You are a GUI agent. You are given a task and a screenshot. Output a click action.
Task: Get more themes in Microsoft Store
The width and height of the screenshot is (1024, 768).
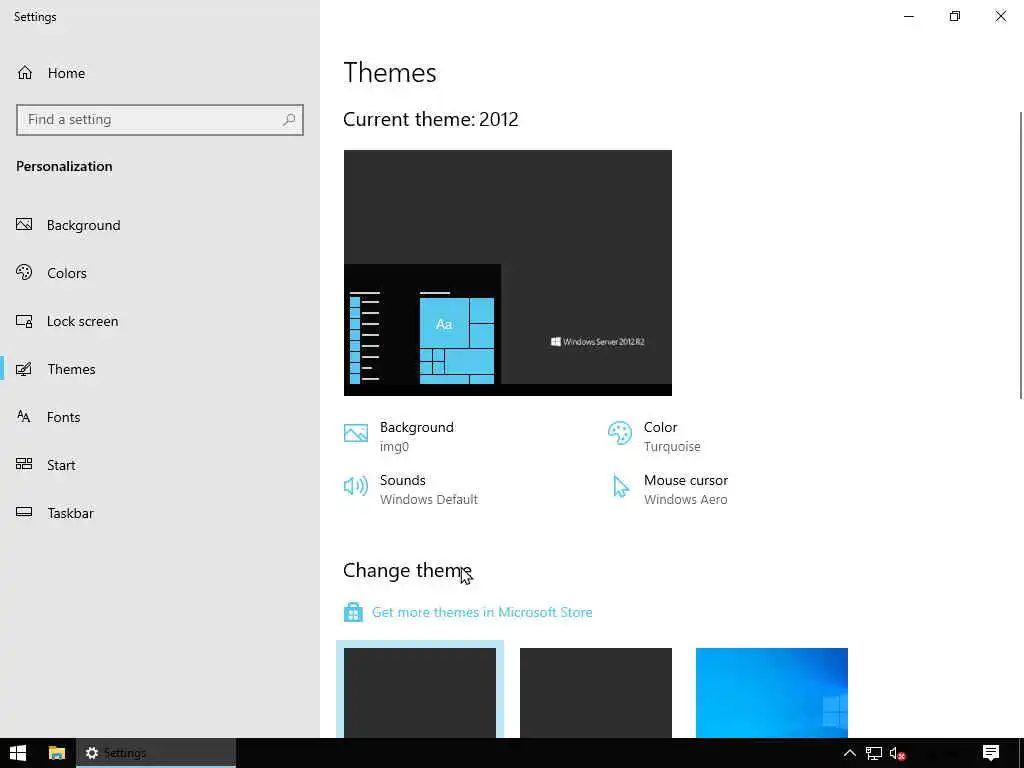tap(482, 612)
